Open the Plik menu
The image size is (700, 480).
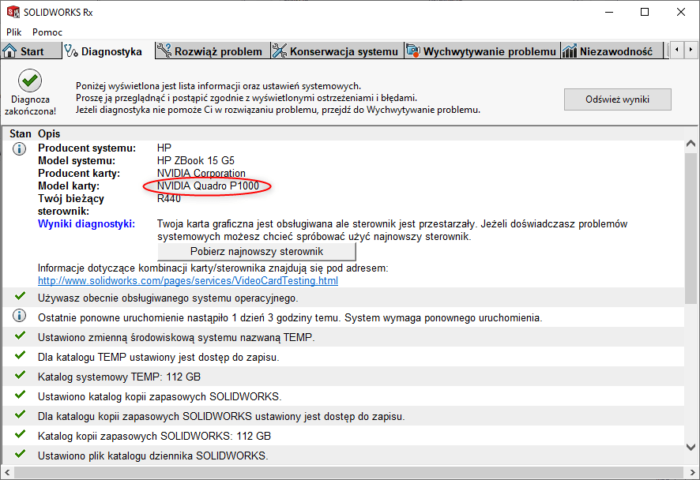click(x=14, y=32)
